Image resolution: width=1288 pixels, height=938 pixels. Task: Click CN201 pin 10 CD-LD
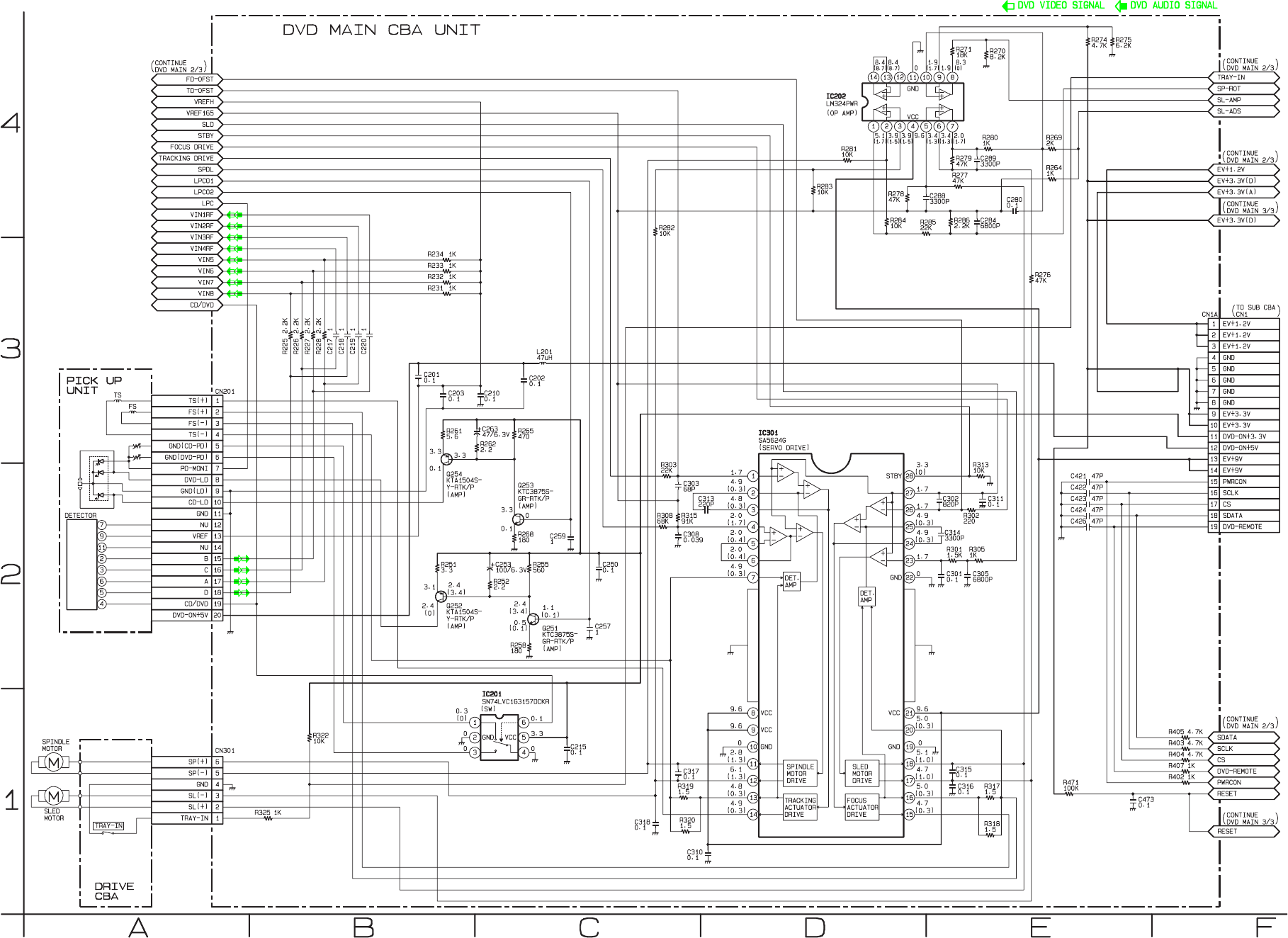coord(187,502)
